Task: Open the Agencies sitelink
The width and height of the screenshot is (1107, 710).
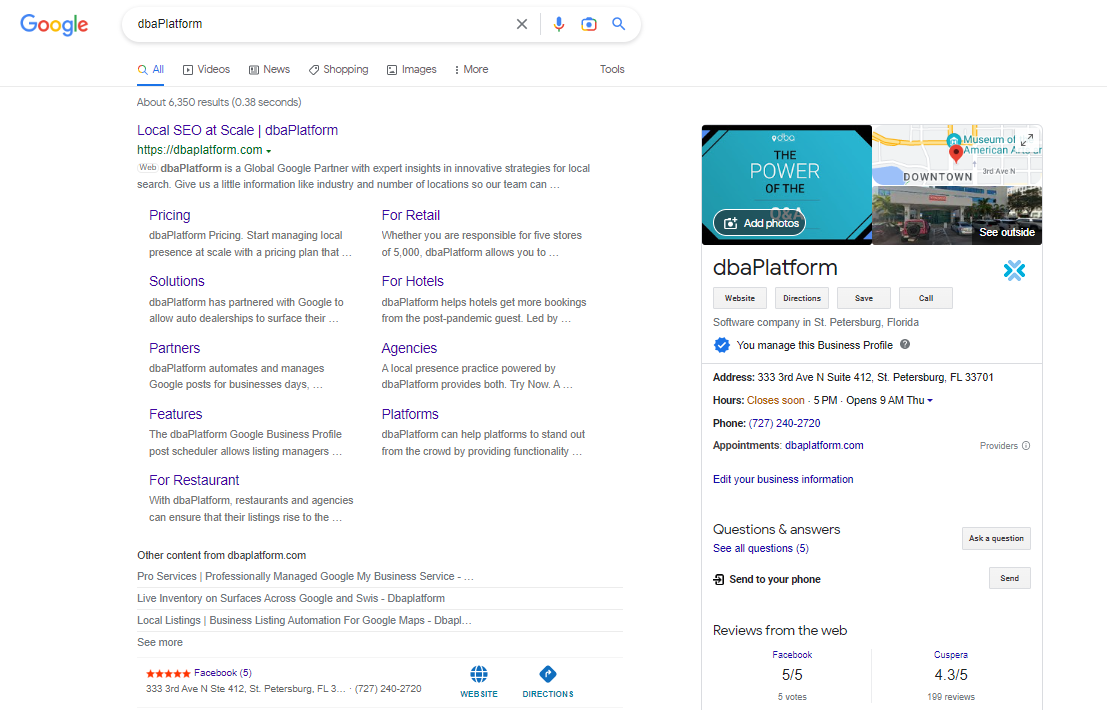Action: (409, 348)
